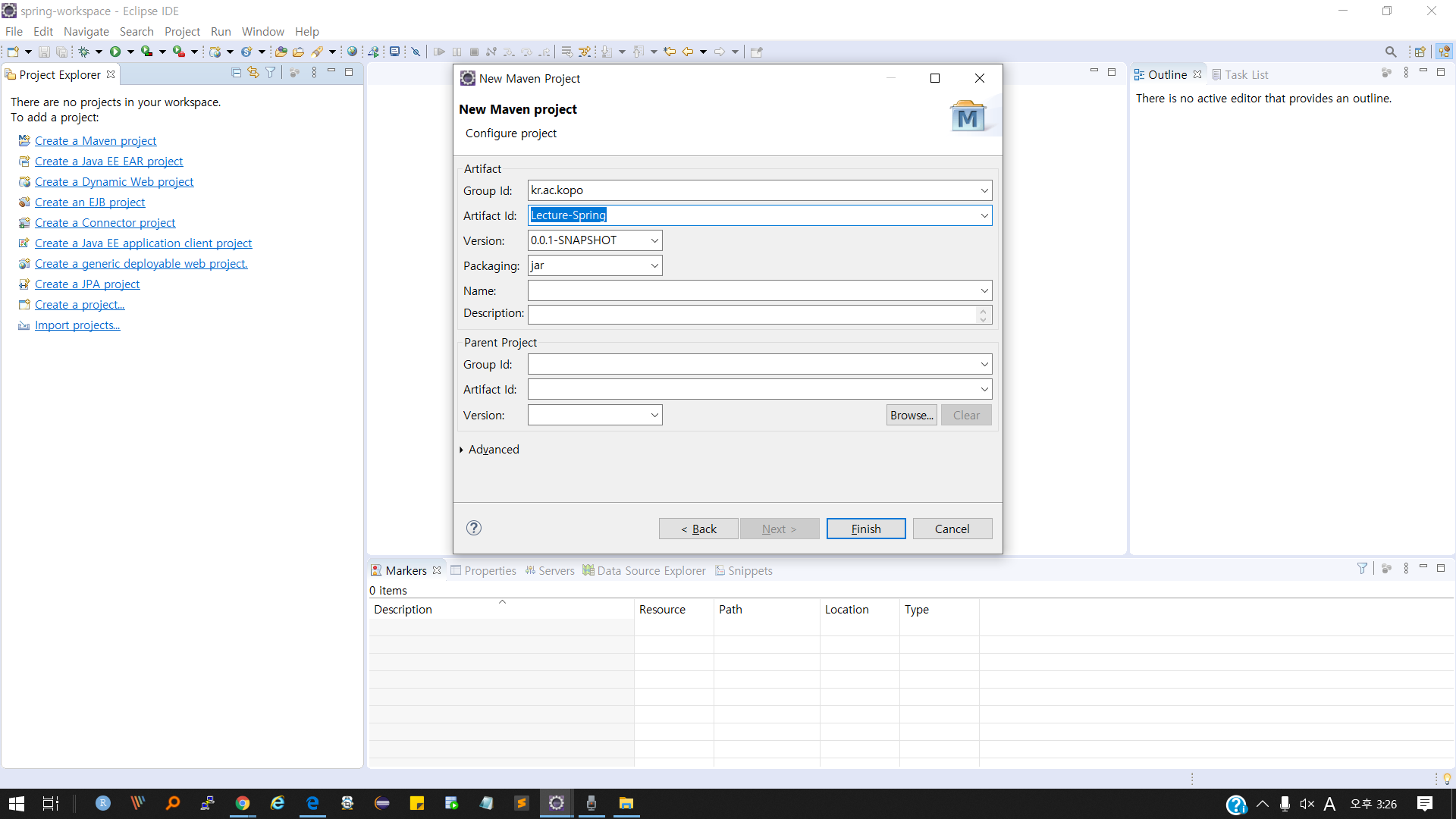Click the Open Task folder toolbar icon
This screenshot has width=1456, height=819.
click(298, 52)
